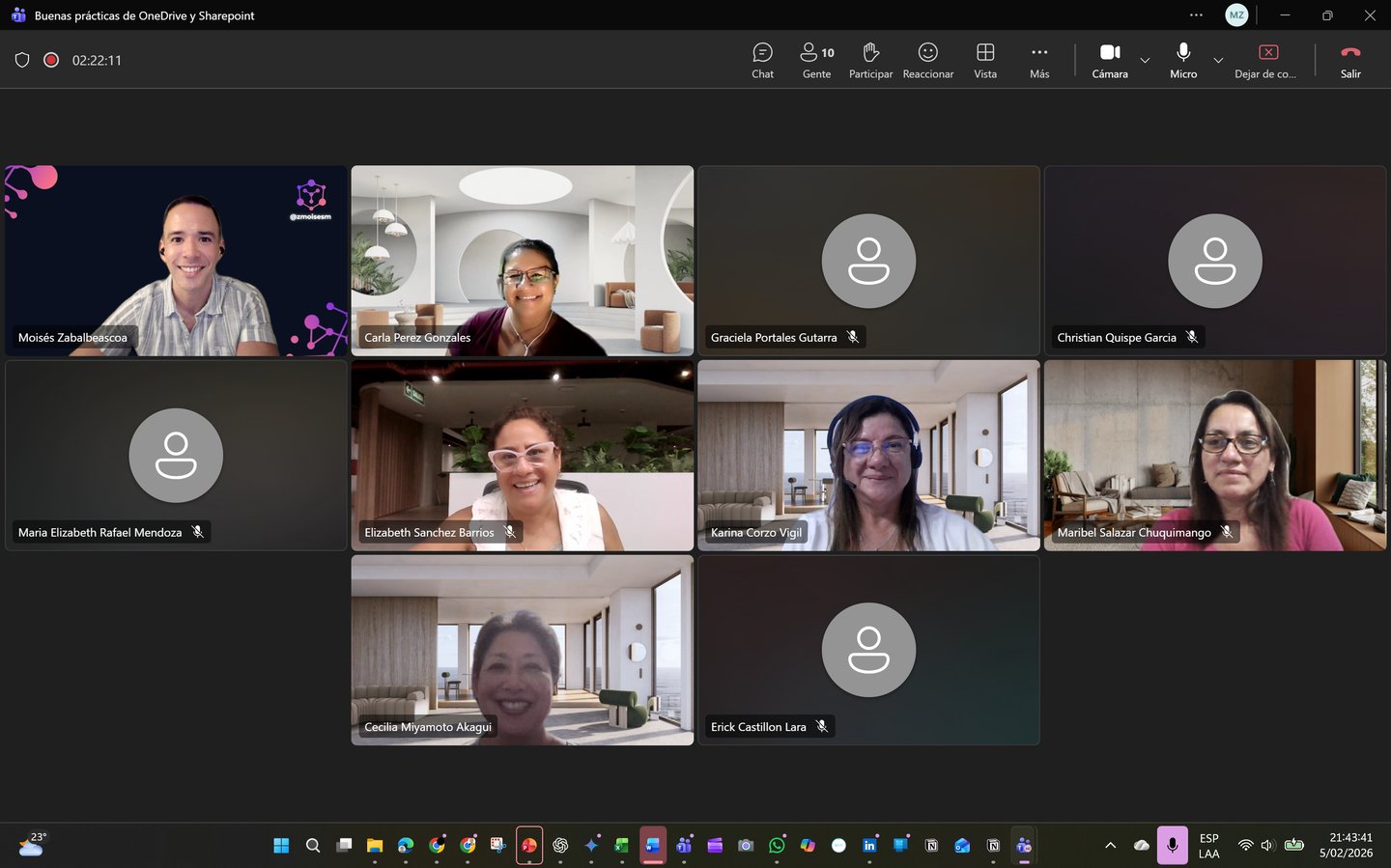1391x868 pixels.
Task: Select Maribel Salazar Chuquimango's video tile
Action: pyautogui.click(x=1215, y=456)
